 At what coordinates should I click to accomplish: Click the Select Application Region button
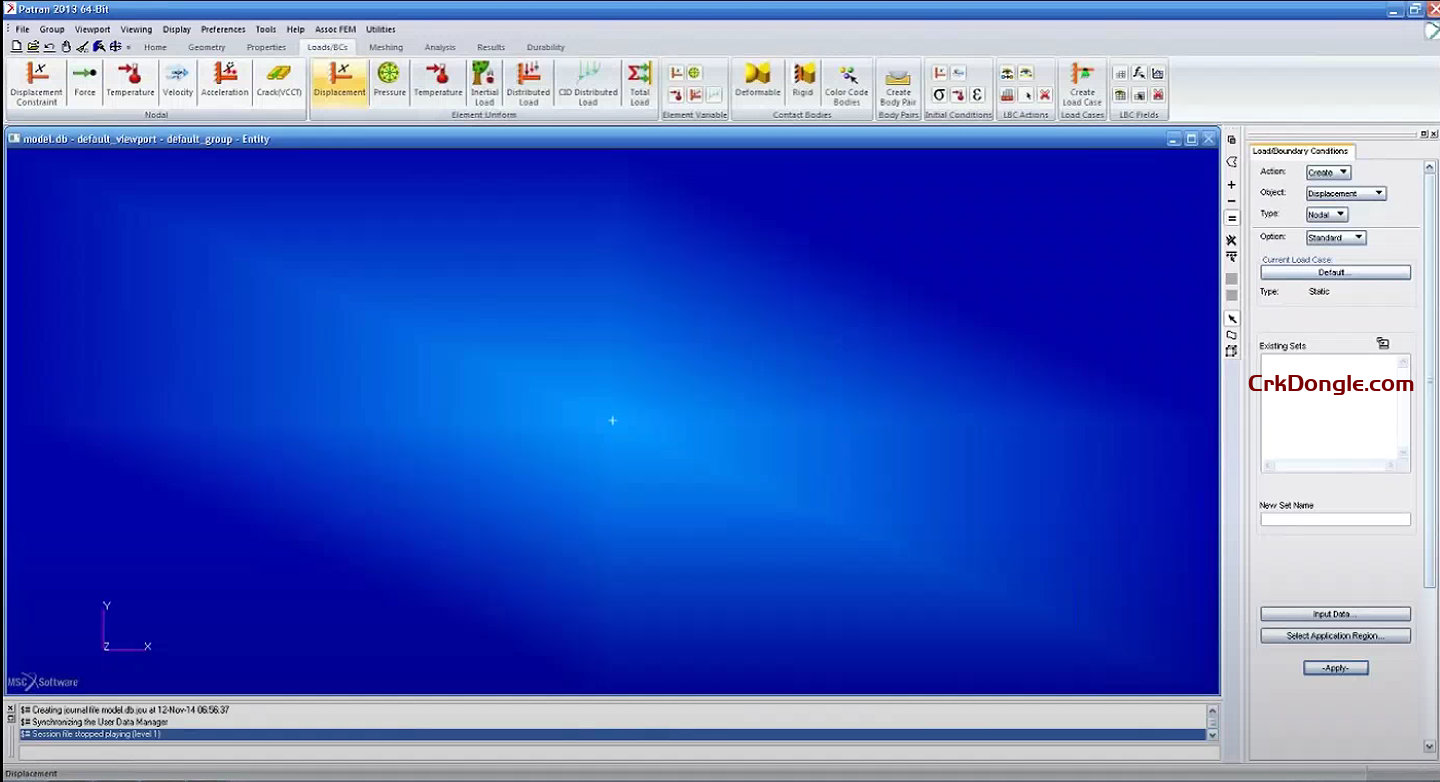[1335, 635]
